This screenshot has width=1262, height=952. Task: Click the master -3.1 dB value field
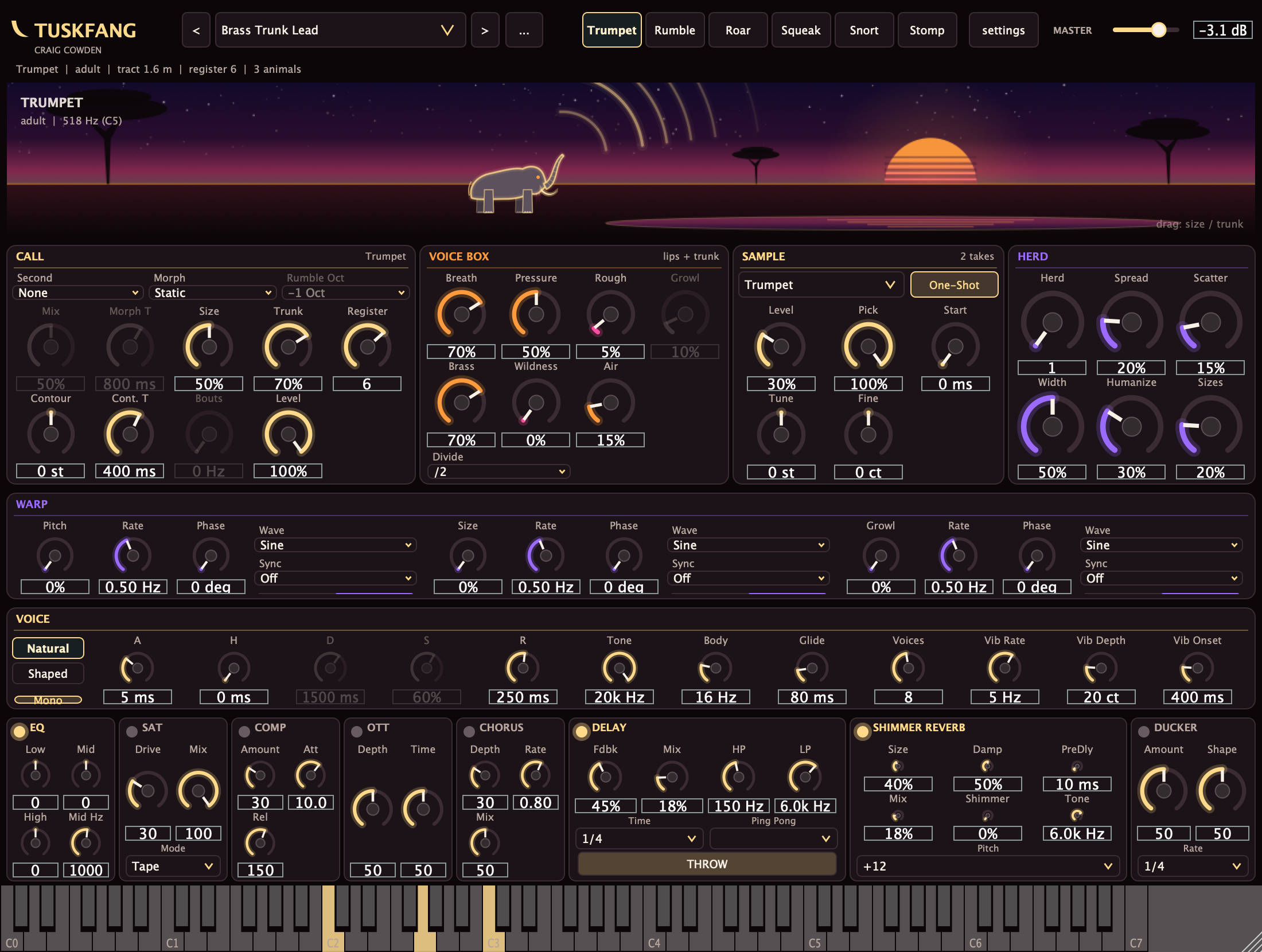1223,30
